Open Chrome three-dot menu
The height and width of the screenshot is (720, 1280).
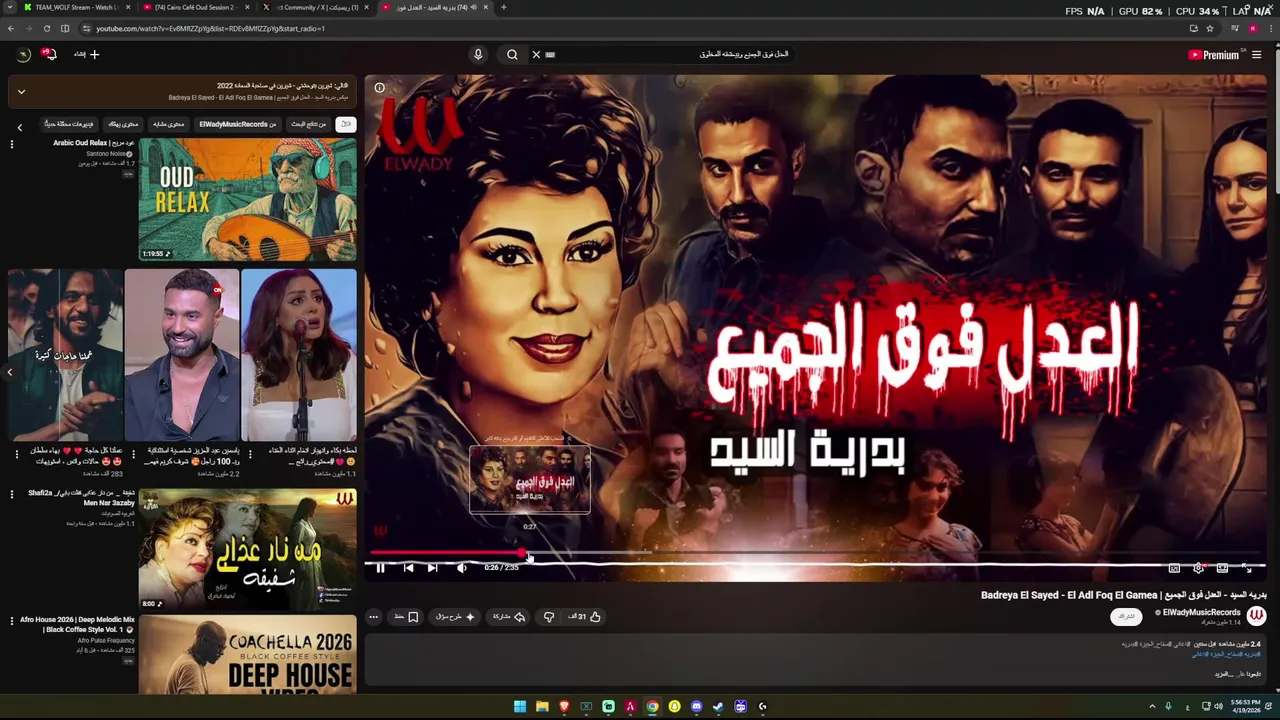click(1270, 28)
